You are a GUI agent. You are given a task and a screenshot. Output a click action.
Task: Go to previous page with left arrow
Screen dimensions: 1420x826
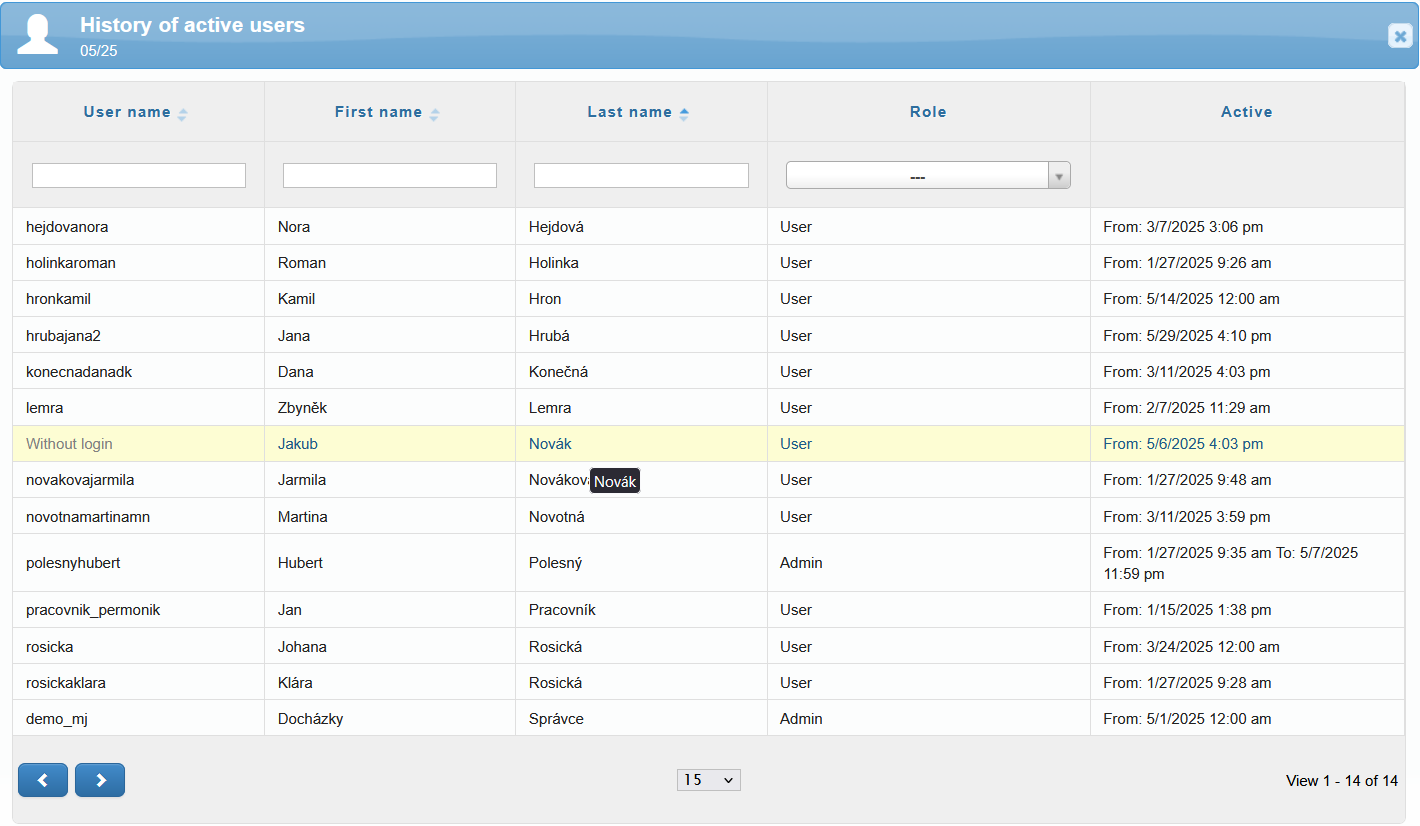[43, 780]
